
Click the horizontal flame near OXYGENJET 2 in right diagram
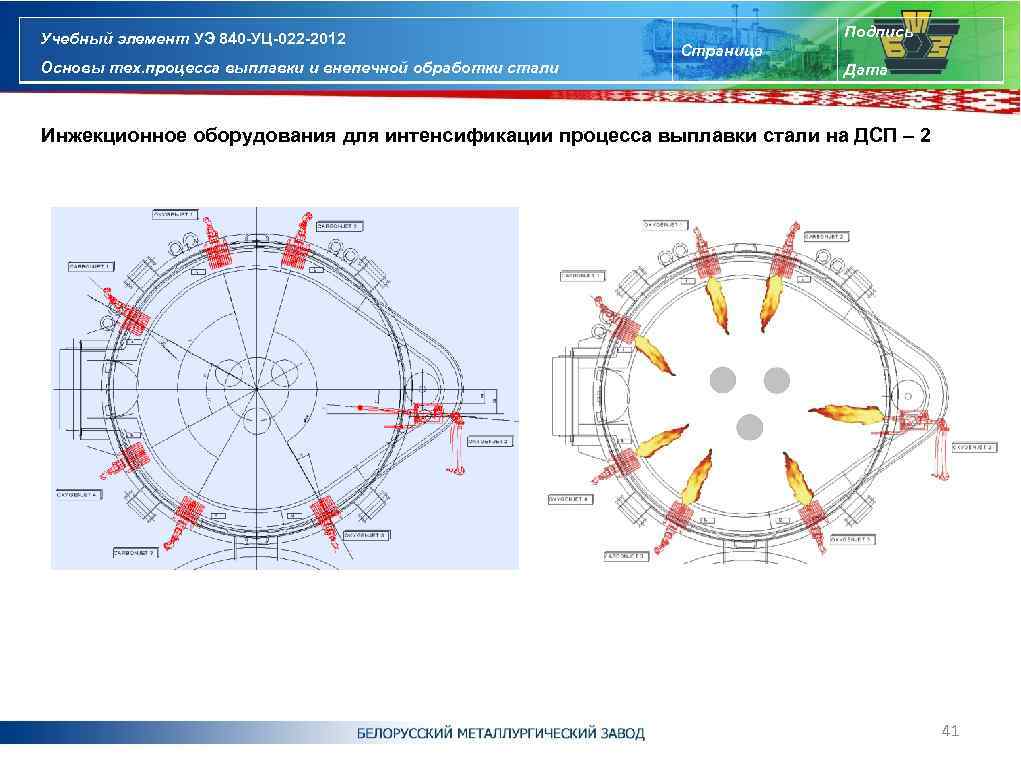point(846,413)
